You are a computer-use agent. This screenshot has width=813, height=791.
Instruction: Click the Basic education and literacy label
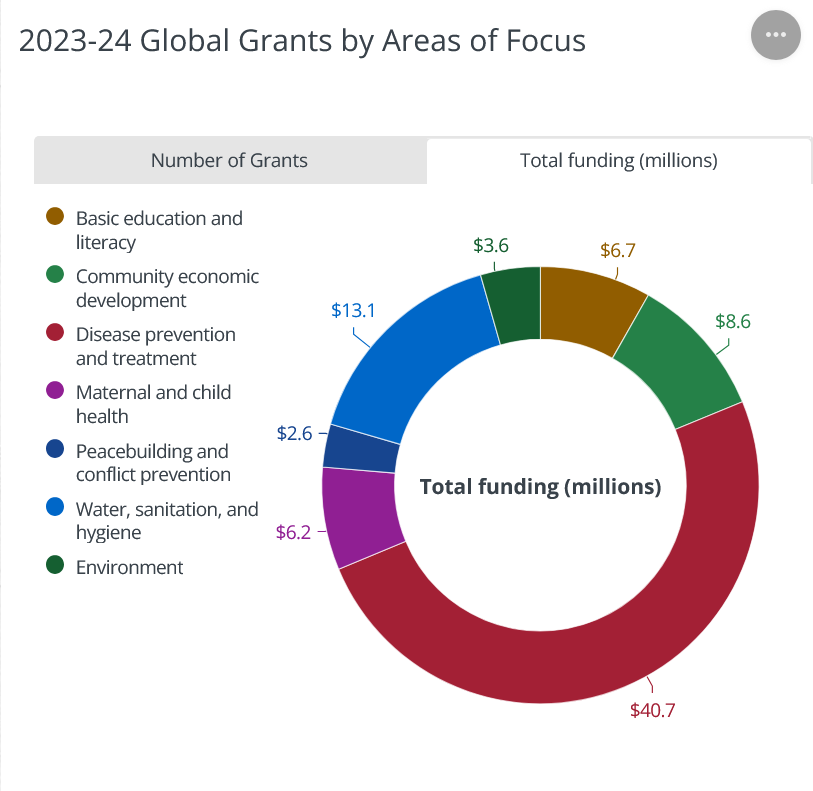[158, 229]
